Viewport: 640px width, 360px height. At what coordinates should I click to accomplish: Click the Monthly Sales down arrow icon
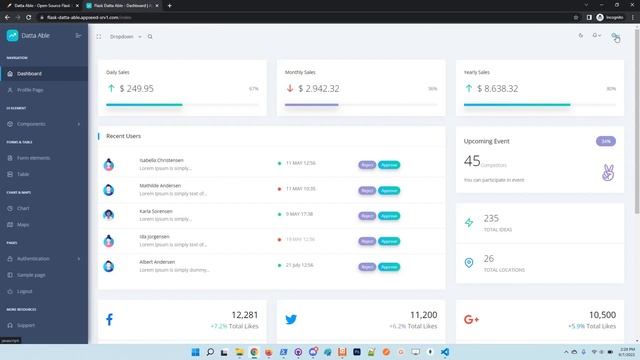pos(290,88)
